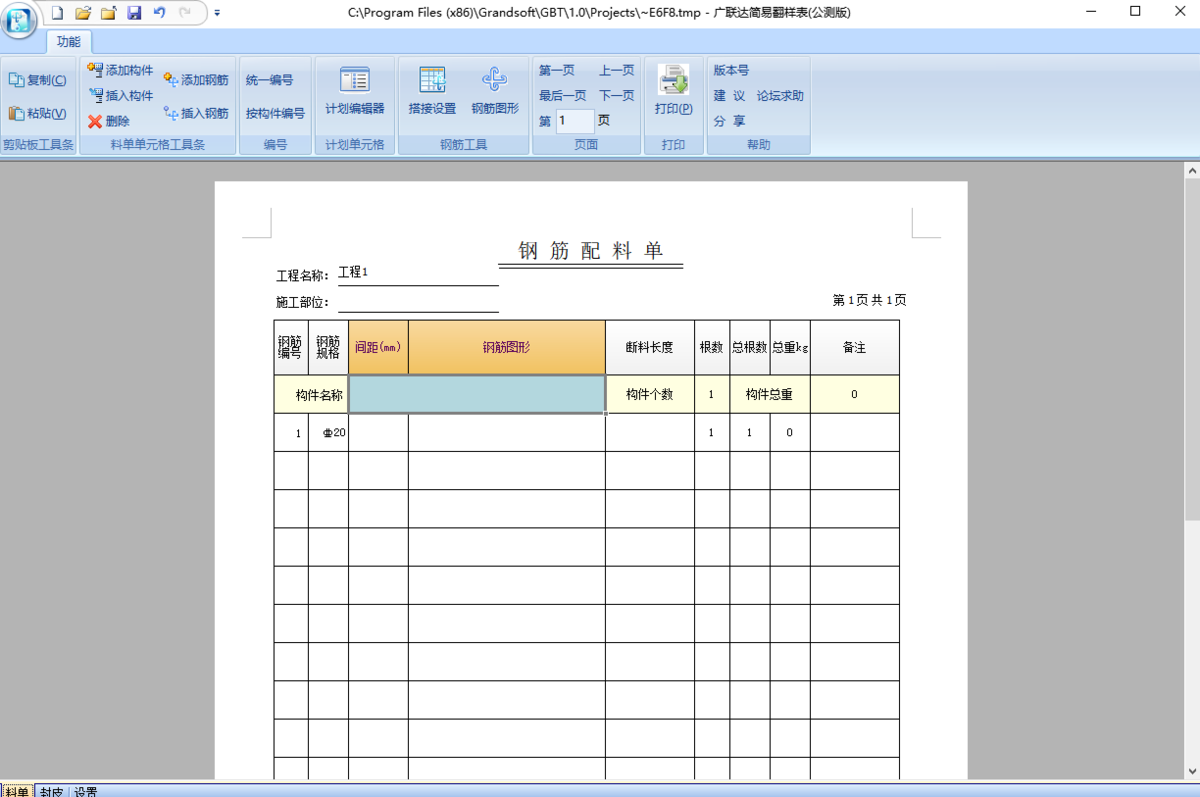Undo the last action

[x=160, y=12]
